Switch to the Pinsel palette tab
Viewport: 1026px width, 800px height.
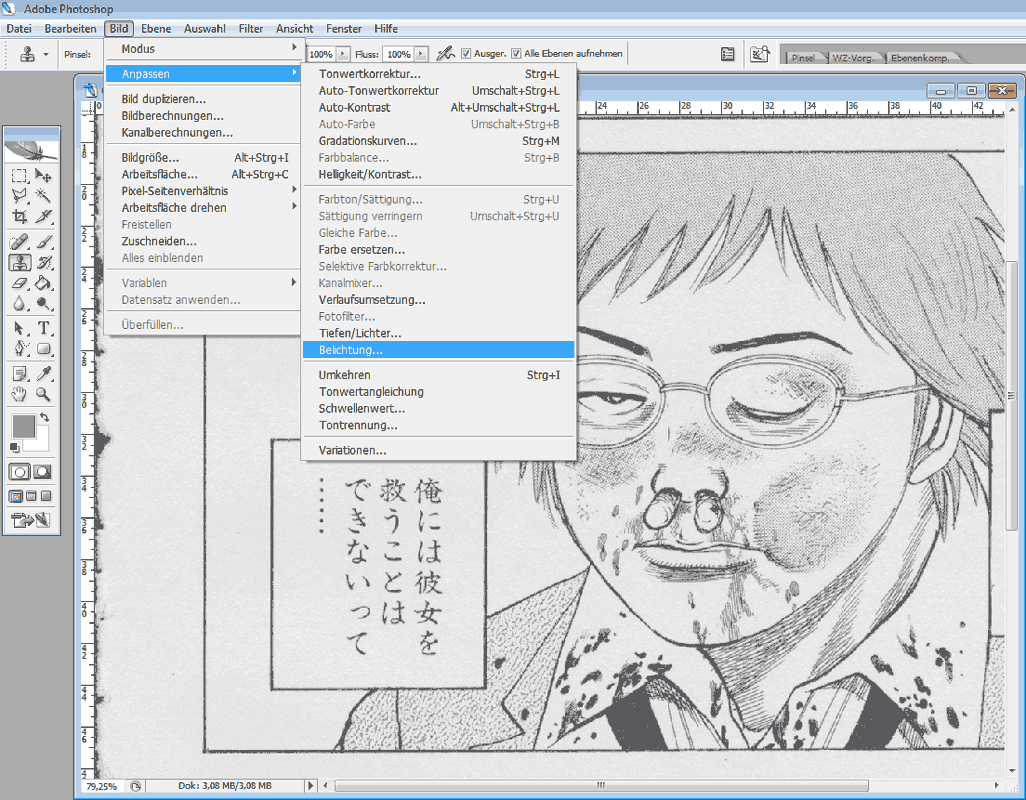pos(804,58)
